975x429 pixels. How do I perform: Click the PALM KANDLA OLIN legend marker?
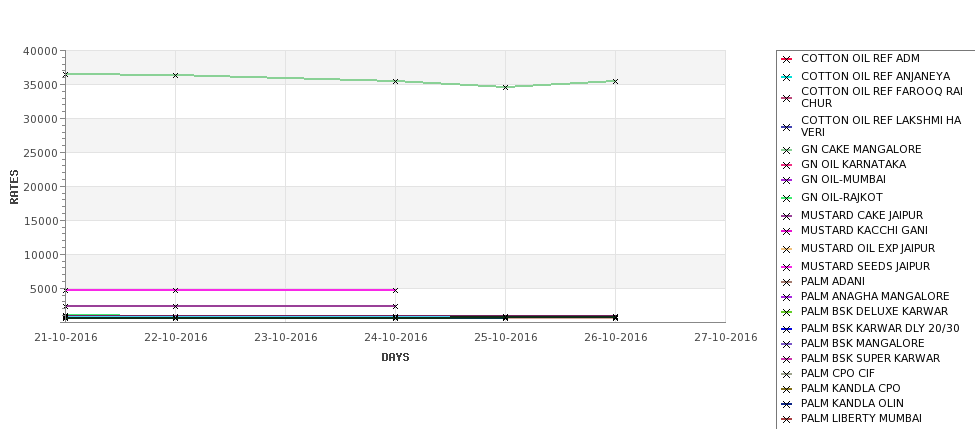click(786, 404)
